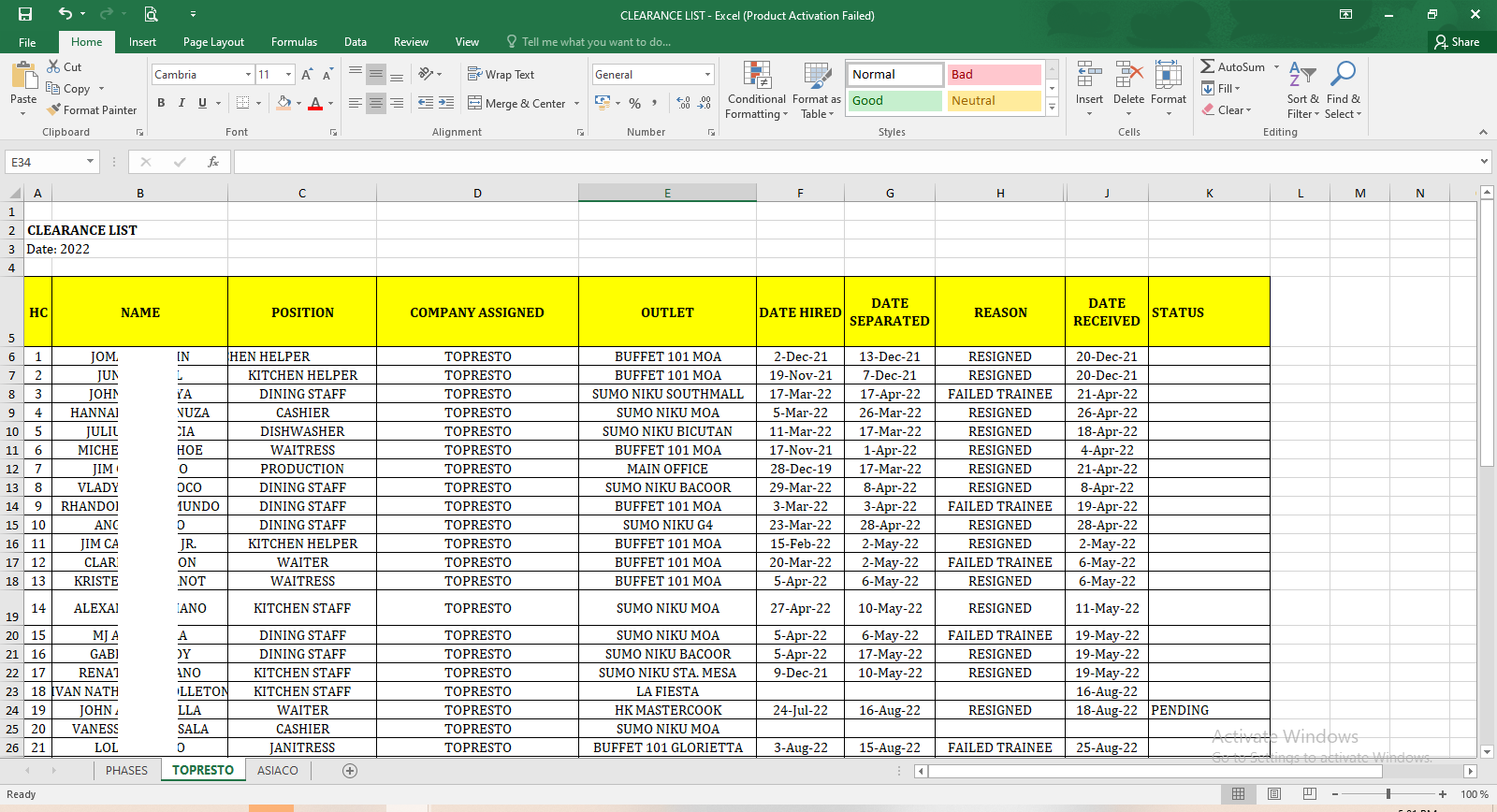Screen dimensions: 1497x812
Task: Expand the AutoSum dropdown arrow
Action: point(1276,67)
